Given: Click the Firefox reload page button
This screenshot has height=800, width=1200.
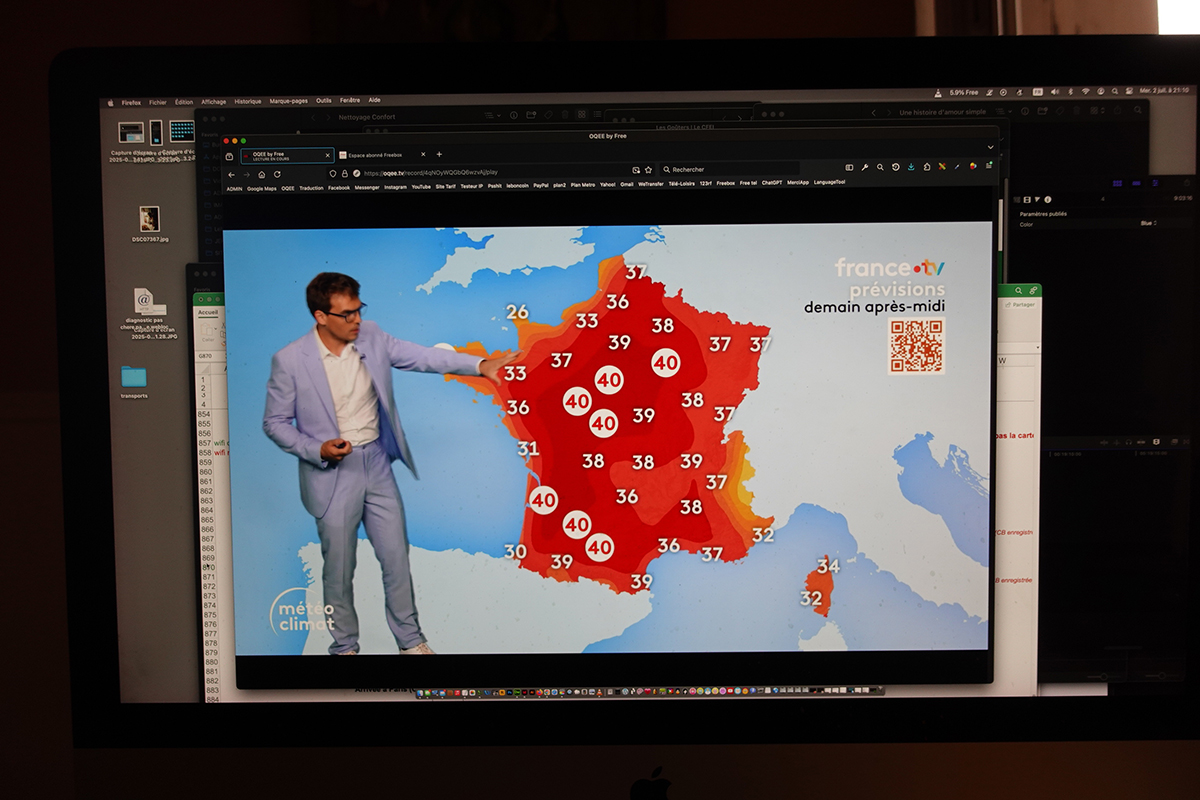Looking at the screenshot, I should (x=277, y=174).
